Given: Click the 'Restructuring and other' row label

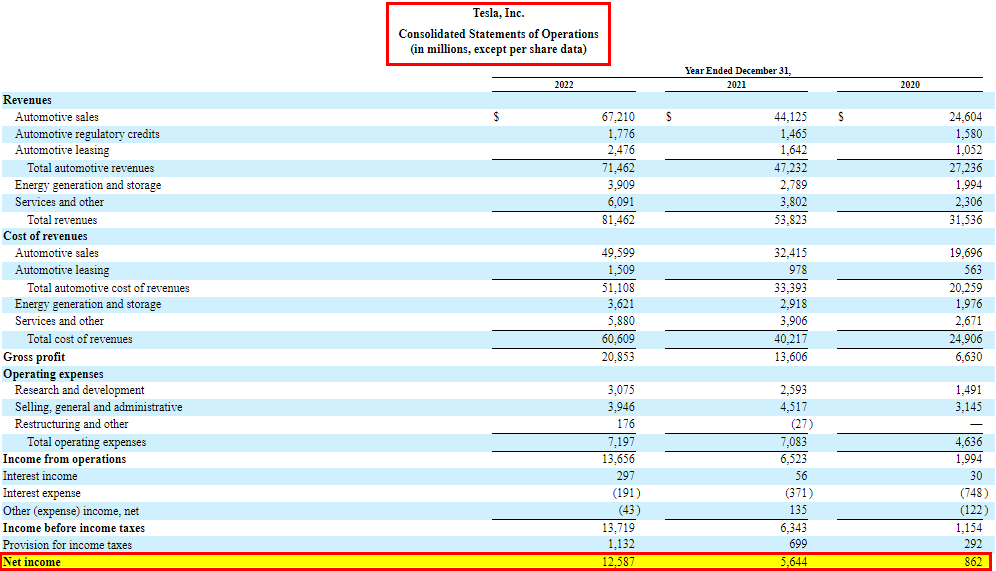Looking at the screenshot, I should tap(71, 424).
